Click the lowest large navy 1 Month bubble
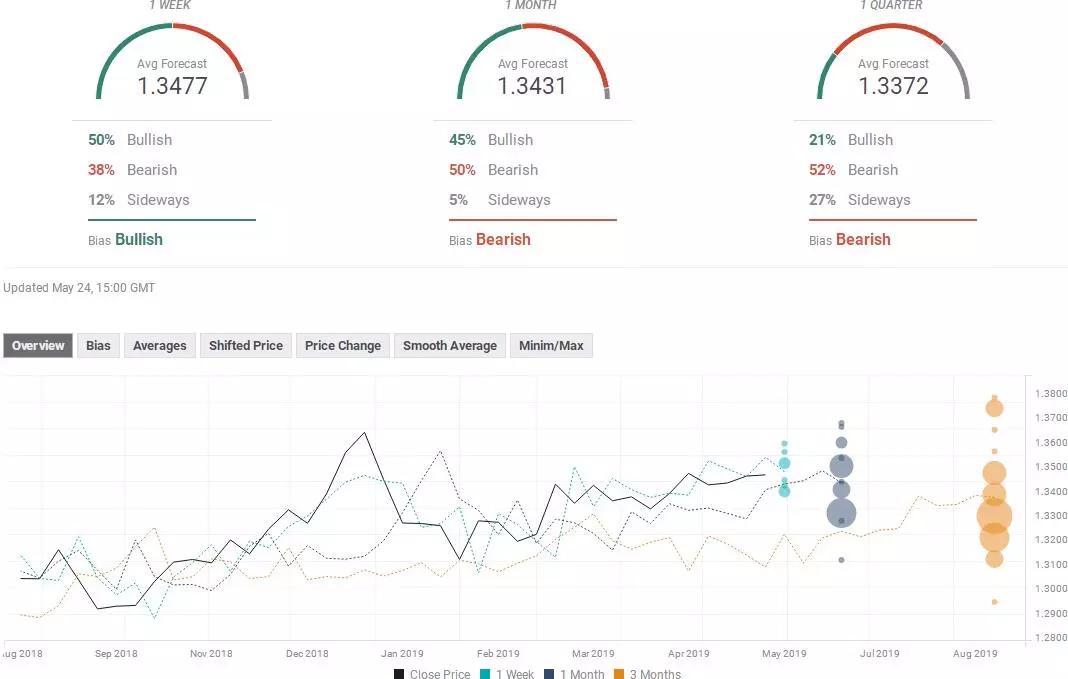This screenshot has height=679, width=1068. [x=841, y=513]
